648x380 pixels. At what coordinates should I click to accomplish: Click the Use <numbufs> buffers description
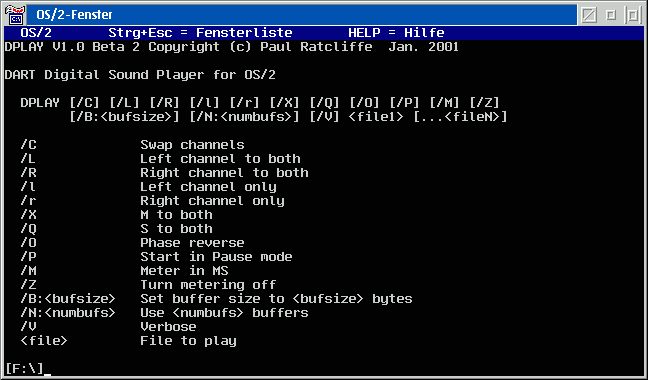coord(224,313)
